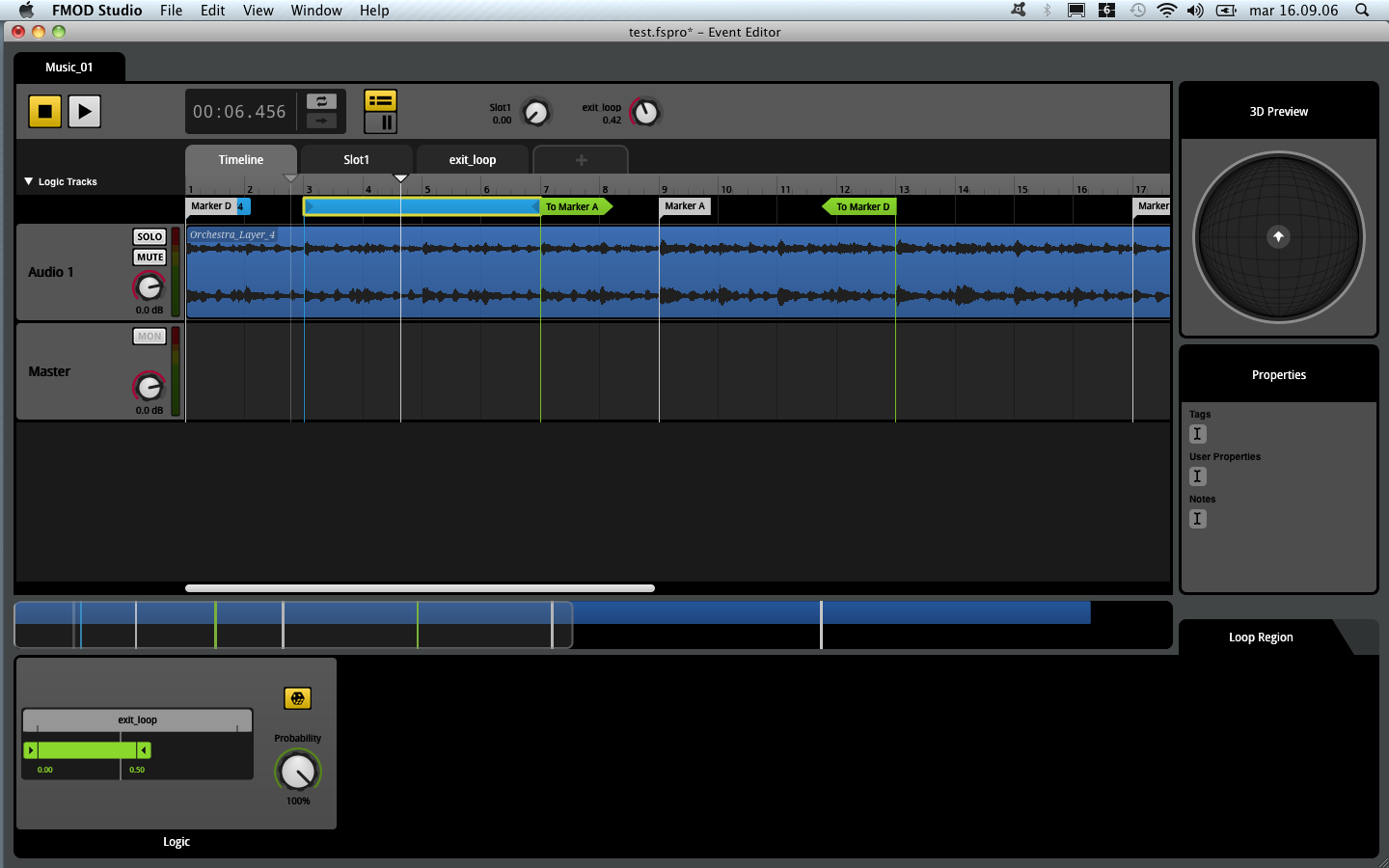The width and height of the screenshot is (1389, 868).
Task: Open the Apple menu
Action: pyautogui.click(x=26, y=11)
